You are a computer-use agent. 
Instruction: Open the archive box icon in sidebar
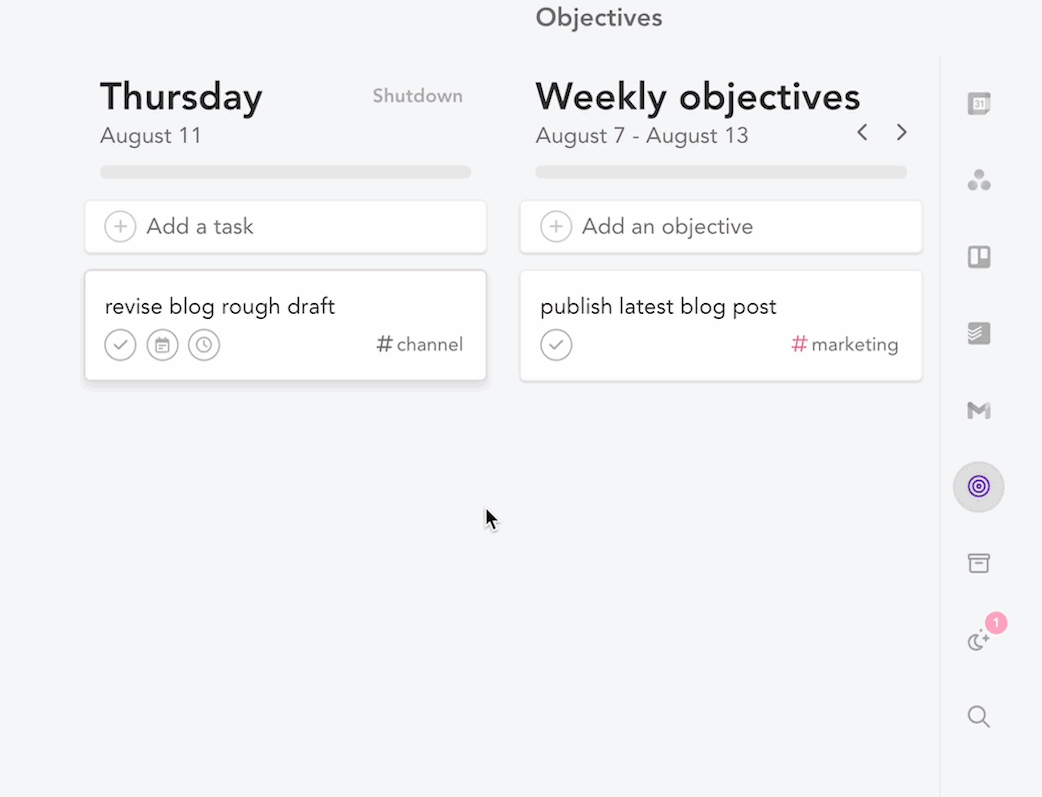click(978, 563)
